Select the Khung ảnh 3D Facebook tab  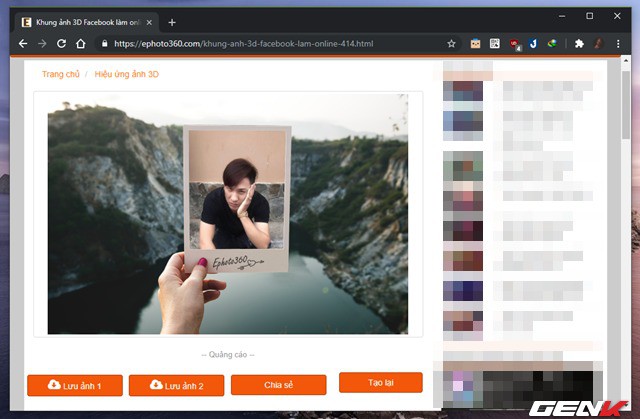tap(87, 22)
